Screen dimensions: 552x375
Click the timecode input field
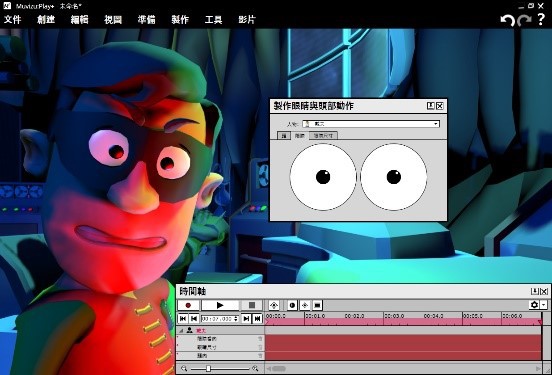click(x=217, y=318)
